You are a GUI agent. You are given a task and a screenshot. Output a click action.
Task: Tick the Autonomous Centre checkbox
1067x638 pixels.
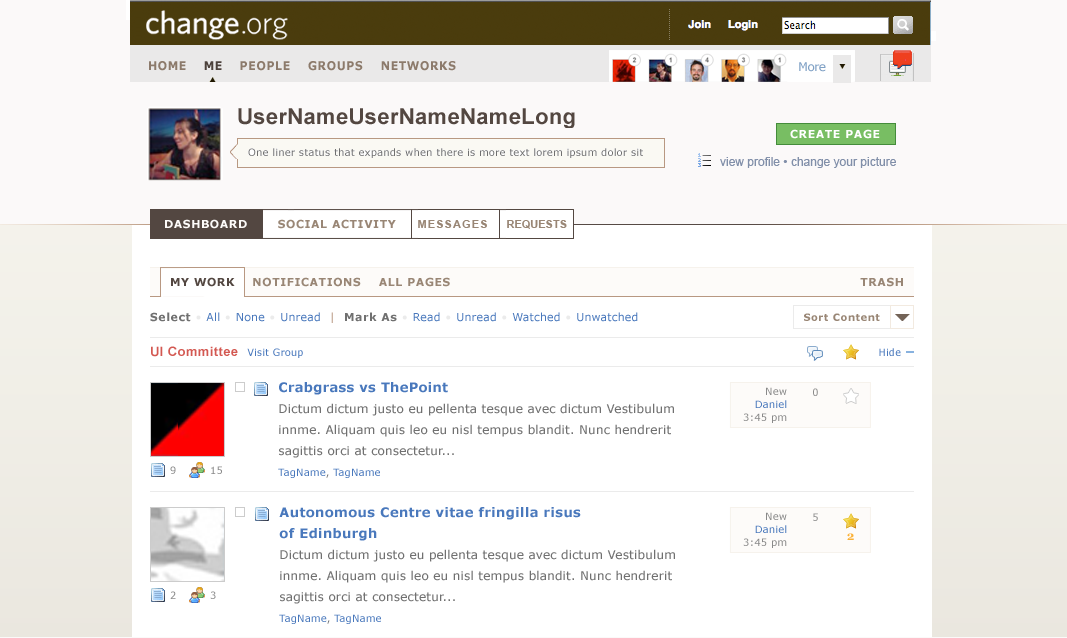240,512
